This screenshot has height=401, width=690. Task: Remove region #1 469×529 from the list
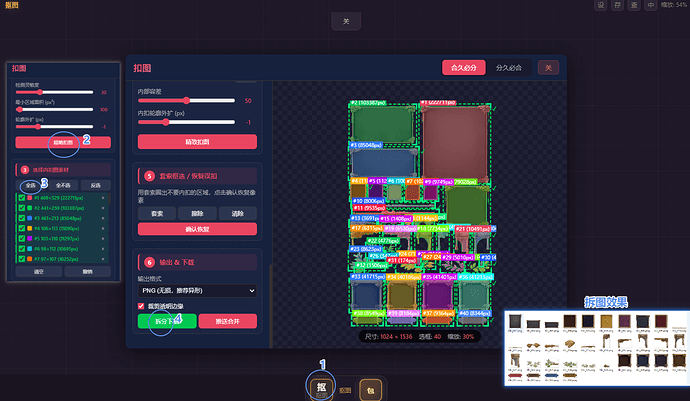tap(103, 198)
